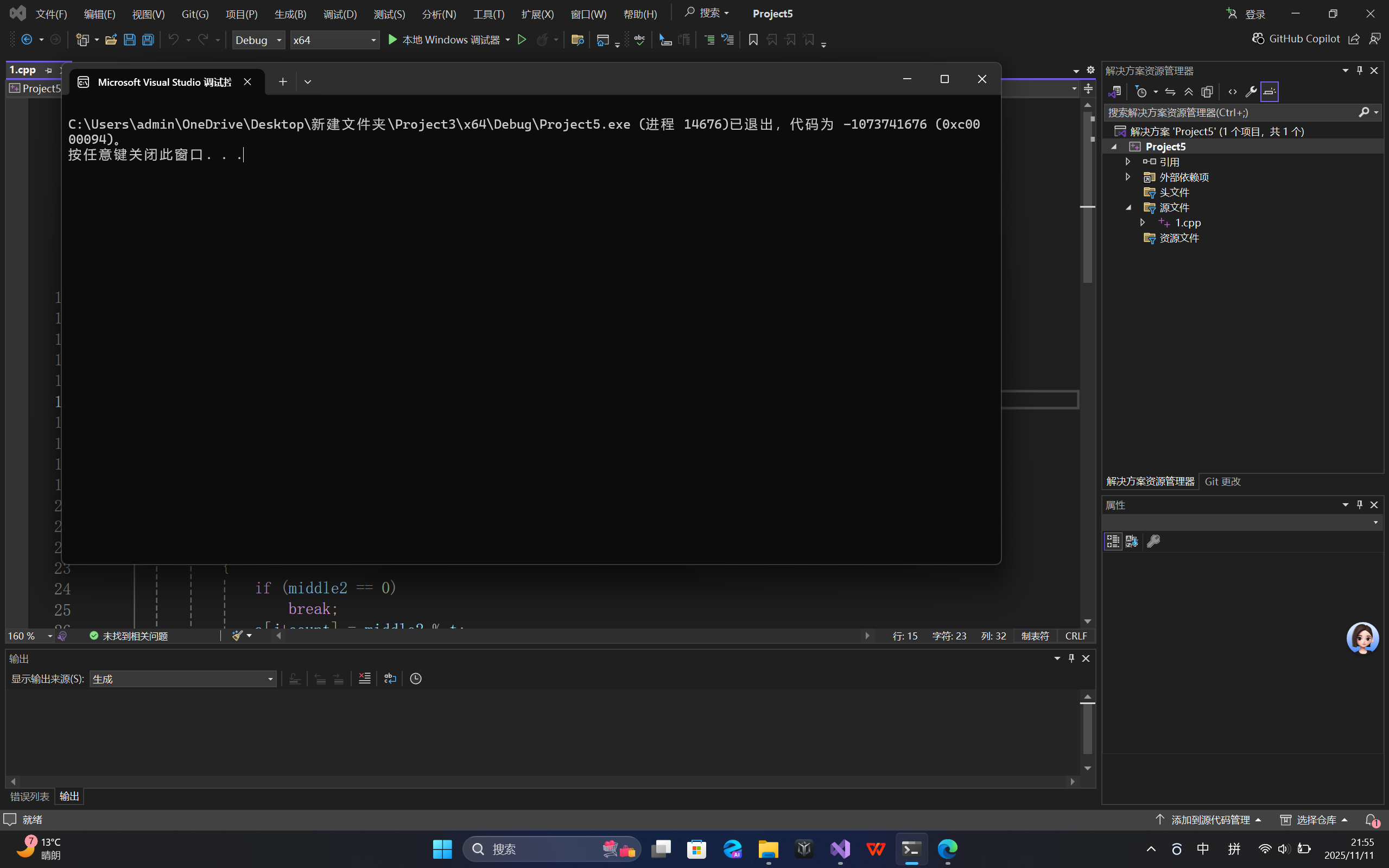The image size is (1389, 868).
Task: Toggle word wrap in Output panel
Action: [x=390, y=679]
